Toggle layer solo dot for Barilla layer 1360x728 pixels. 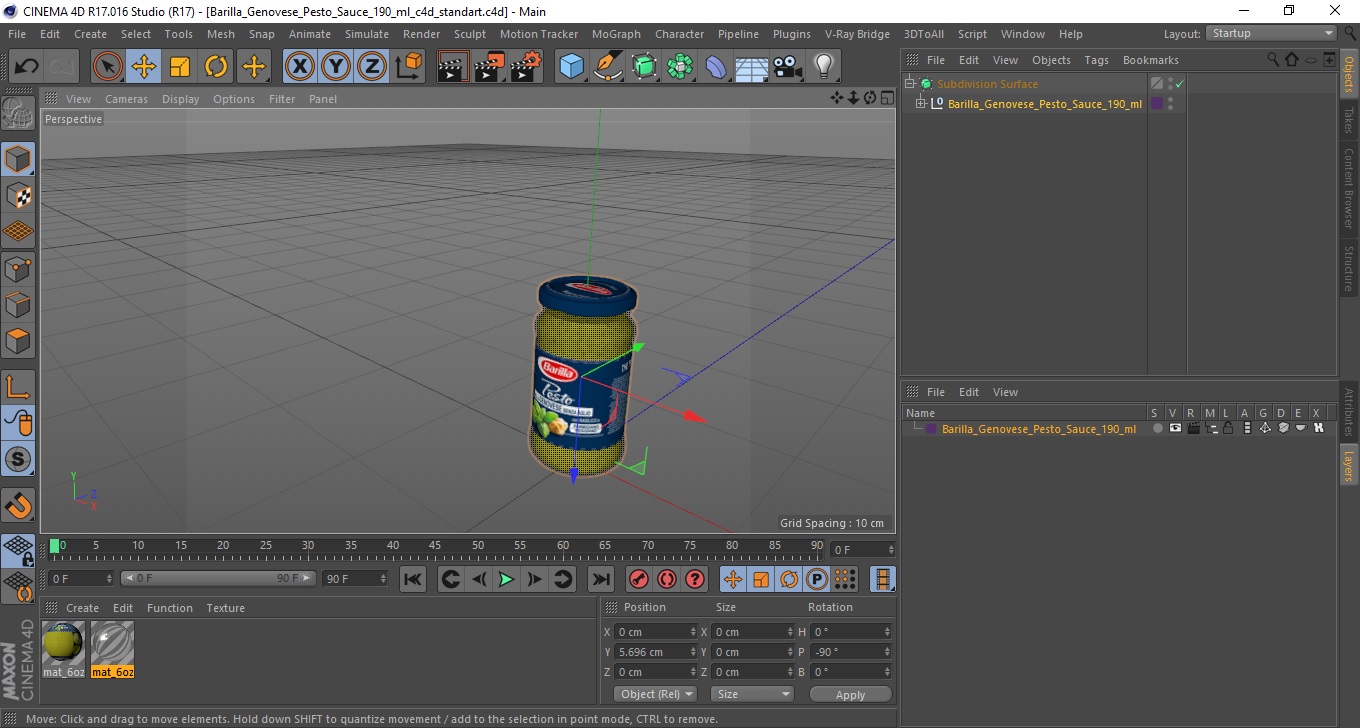[x=1157, y=429]
